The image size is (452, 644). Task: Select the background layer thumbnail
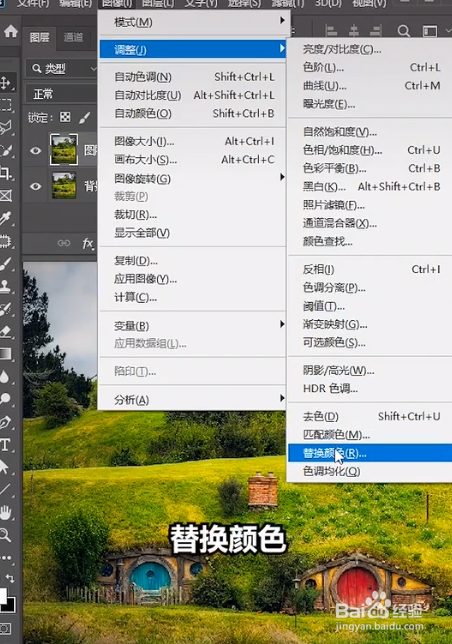(64, 186)
